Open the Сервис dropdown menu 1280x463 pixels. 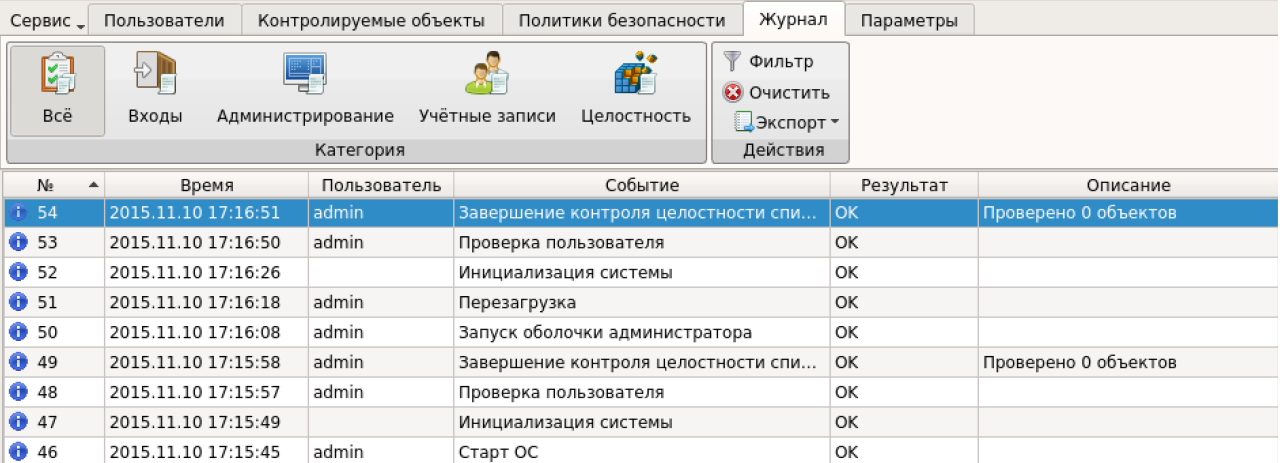[46, 20]
